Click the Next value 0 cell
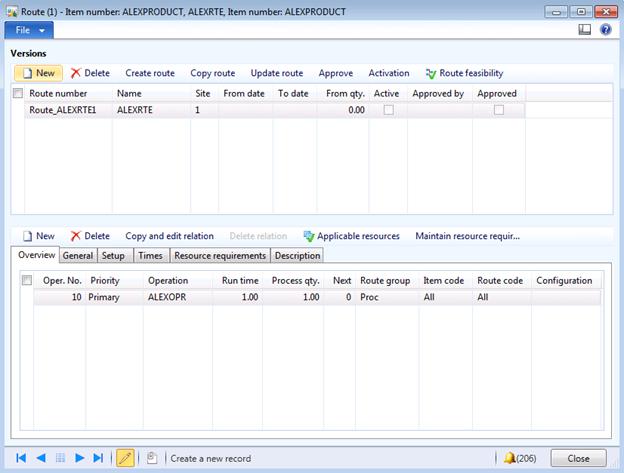This screenshot has height=473, width=624. coord(340,297)
